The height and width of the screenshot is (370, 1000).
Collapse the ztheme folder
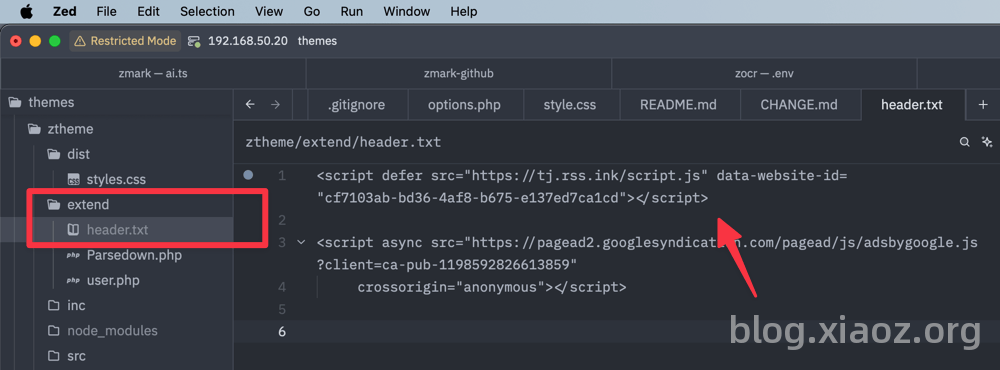[117, 129]
